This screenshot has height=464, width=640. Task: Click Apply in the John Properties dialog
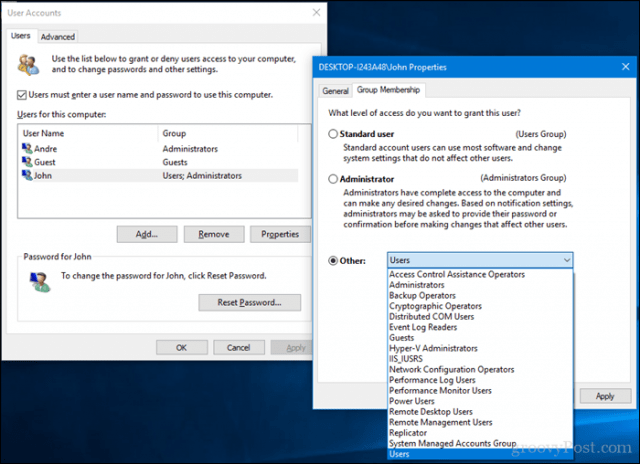point(605,396)
